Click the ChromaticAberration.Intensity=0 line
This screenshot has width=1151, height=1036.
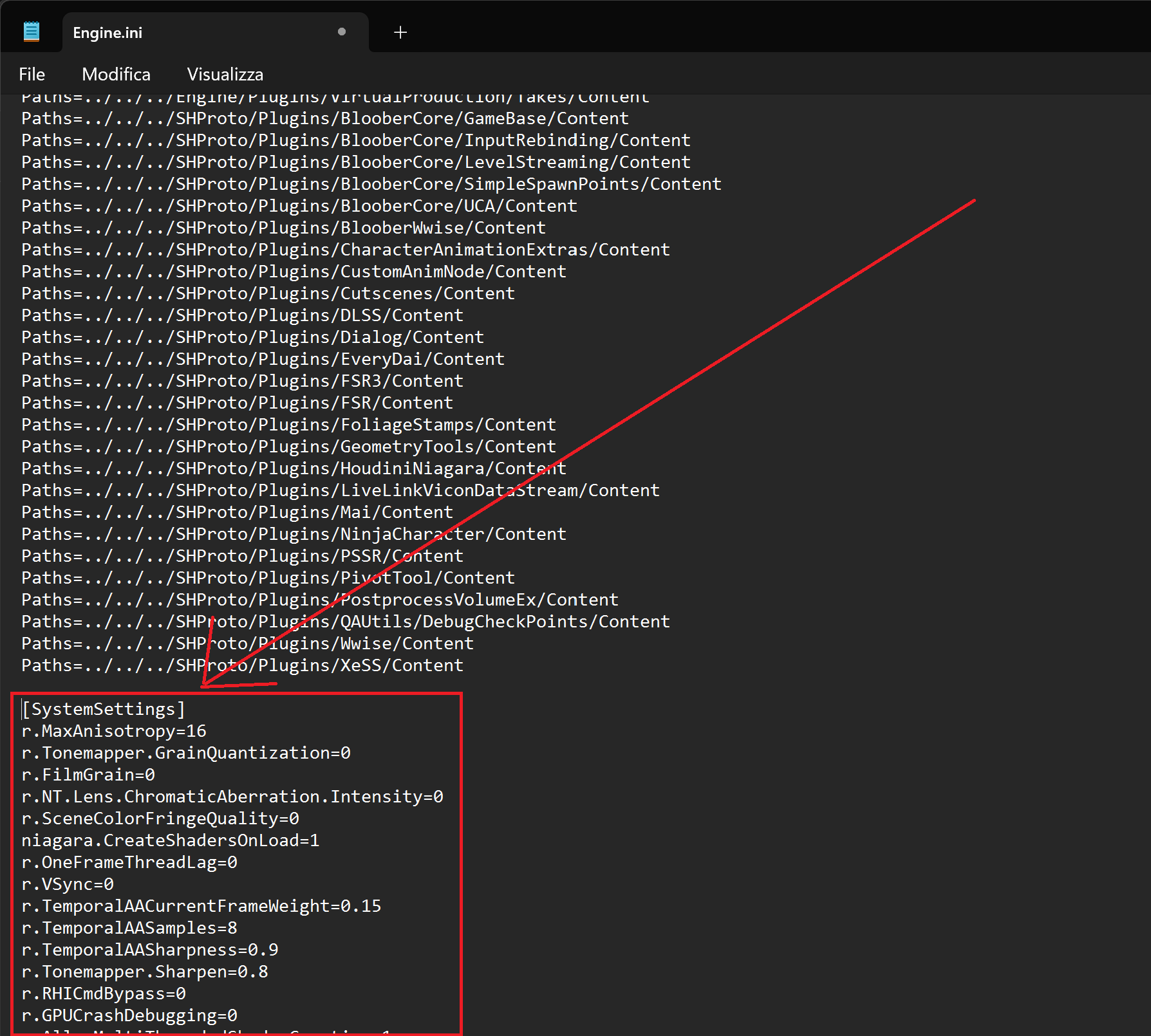click(x=232, y=797)
